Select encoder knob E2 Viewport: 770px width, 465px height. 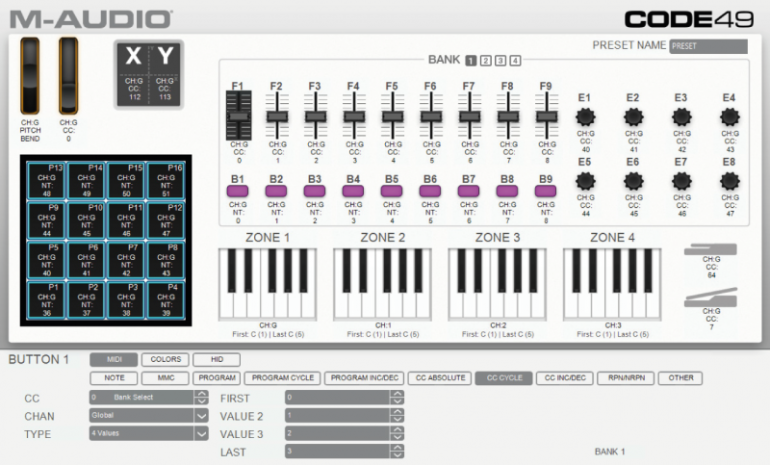[x=633, y=117]
